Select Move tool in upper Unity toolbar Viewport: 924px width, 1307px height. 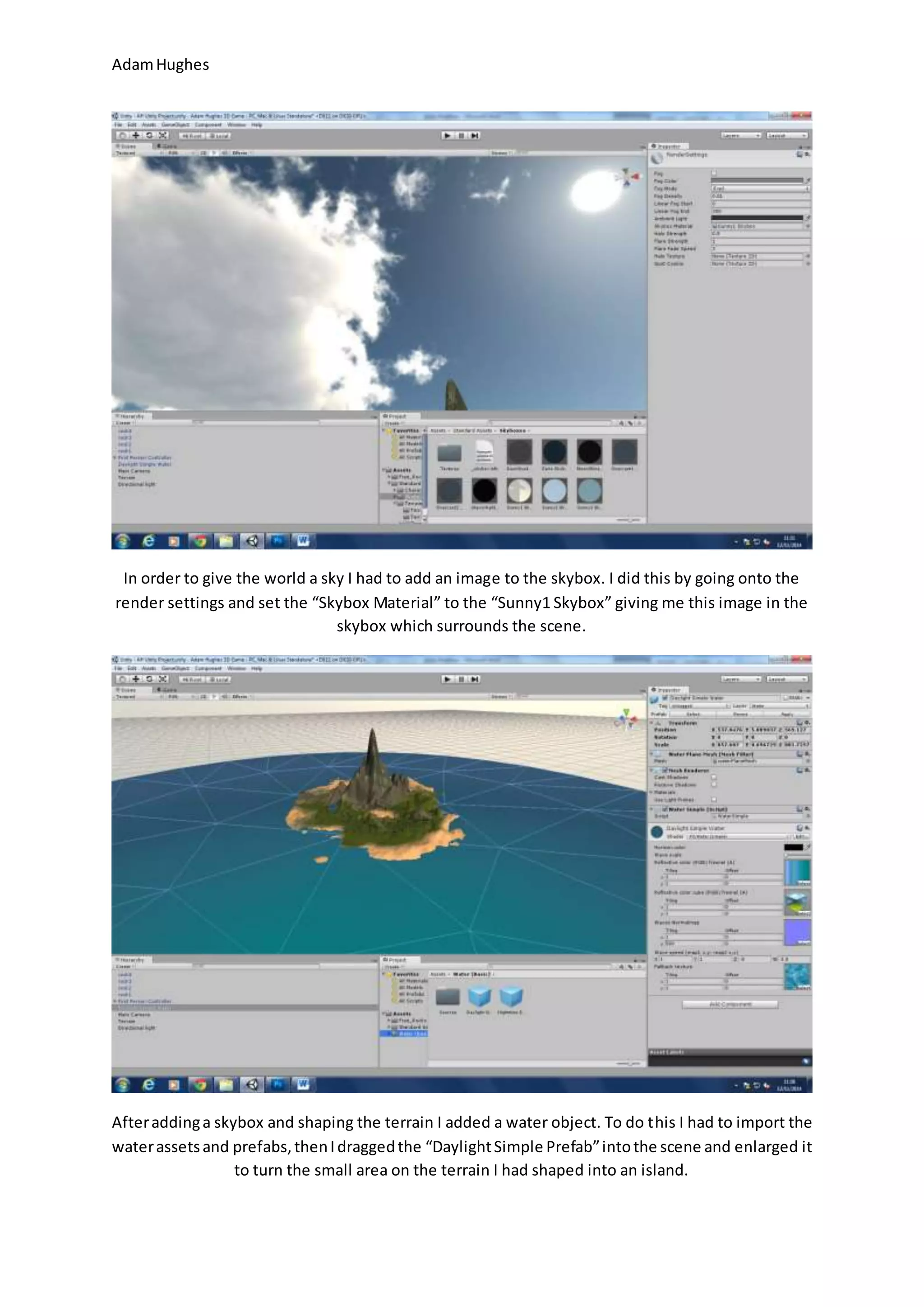click(x=135, y=135)
